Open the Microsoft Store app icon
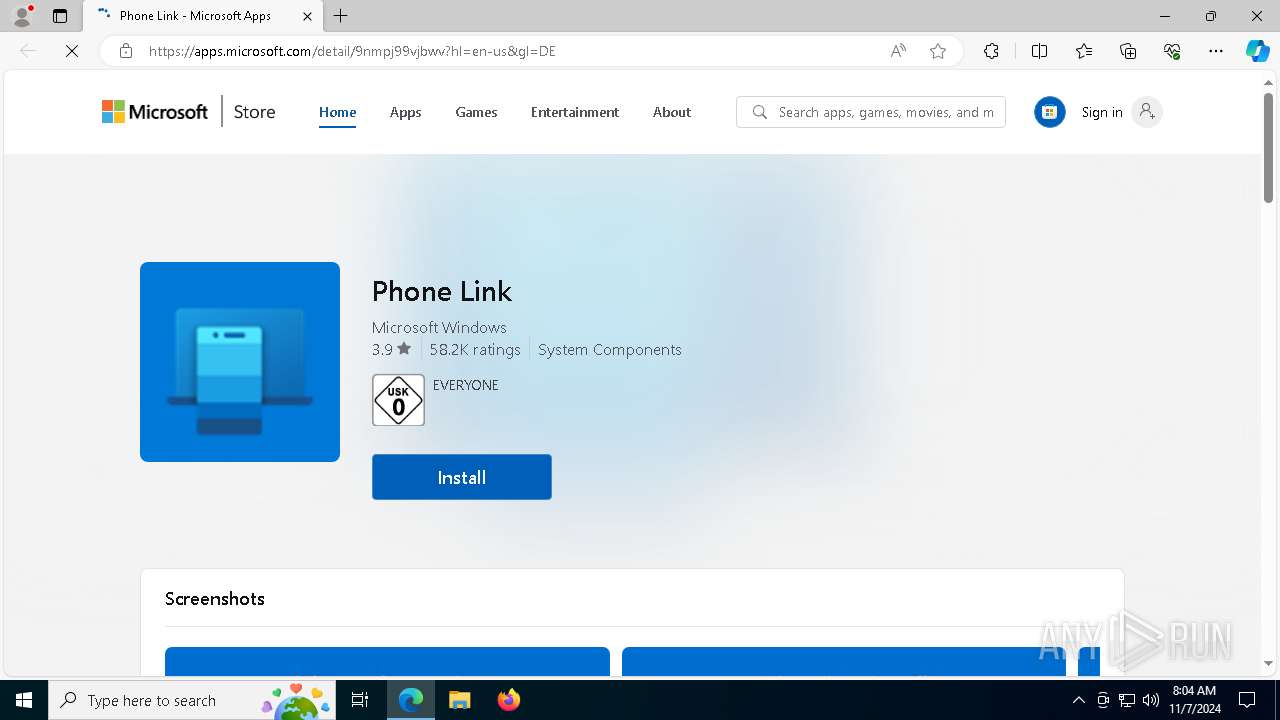The height and width of the screenshot is (720, 1280). click(x=1049, y=112)
